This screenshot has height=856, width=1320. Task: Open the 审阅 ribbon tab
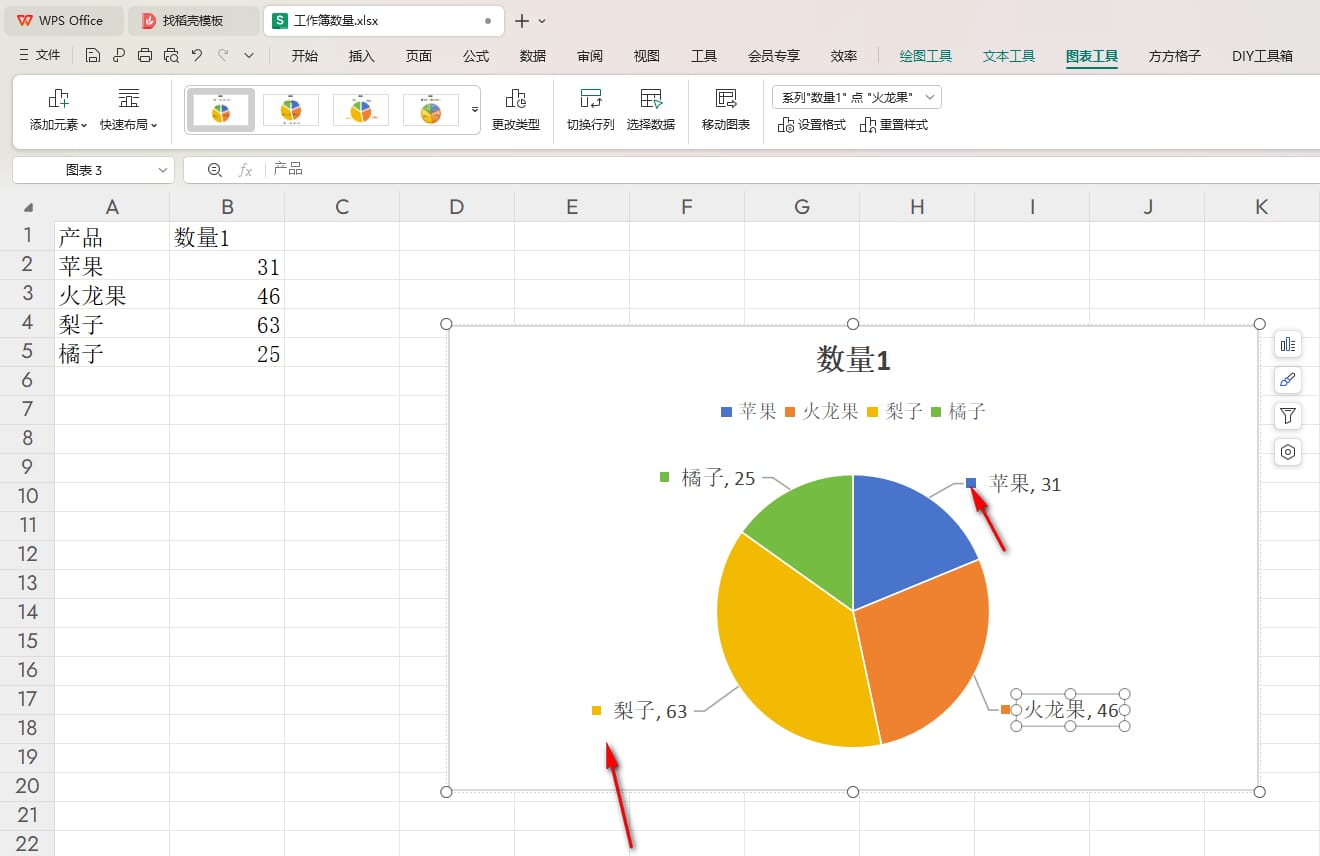590,56
